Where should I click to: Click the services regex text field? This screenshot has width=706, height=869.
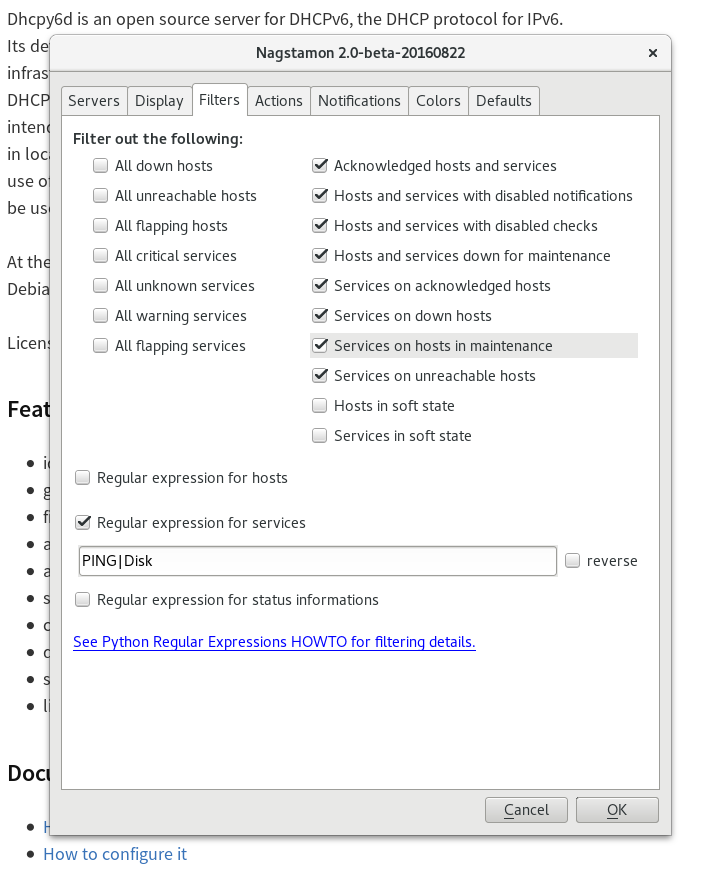[x=317, y=561]
